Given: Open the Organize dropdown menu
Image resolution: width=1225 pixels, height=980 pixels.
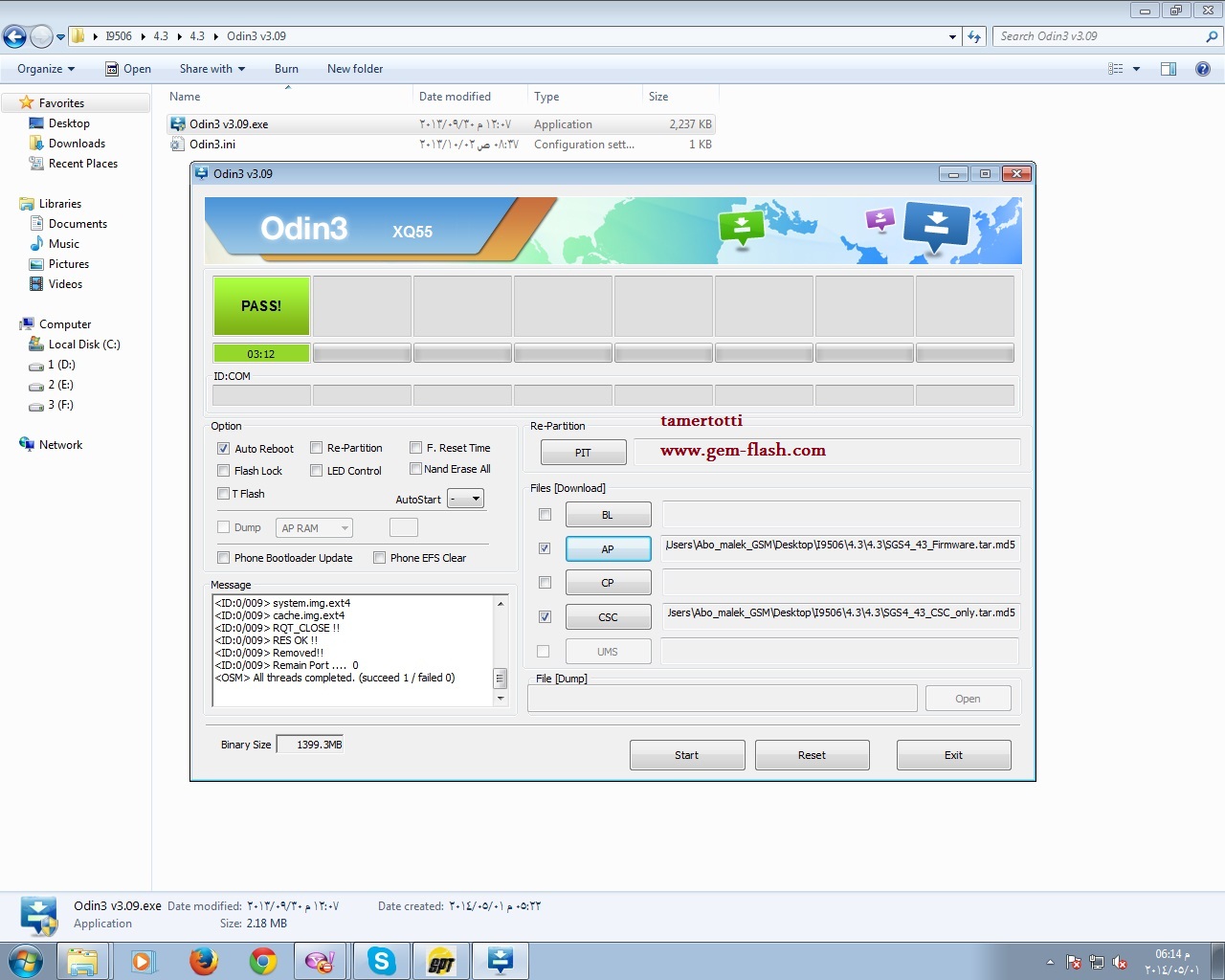Looking at the screenshot, I should [x=45, y=69].
